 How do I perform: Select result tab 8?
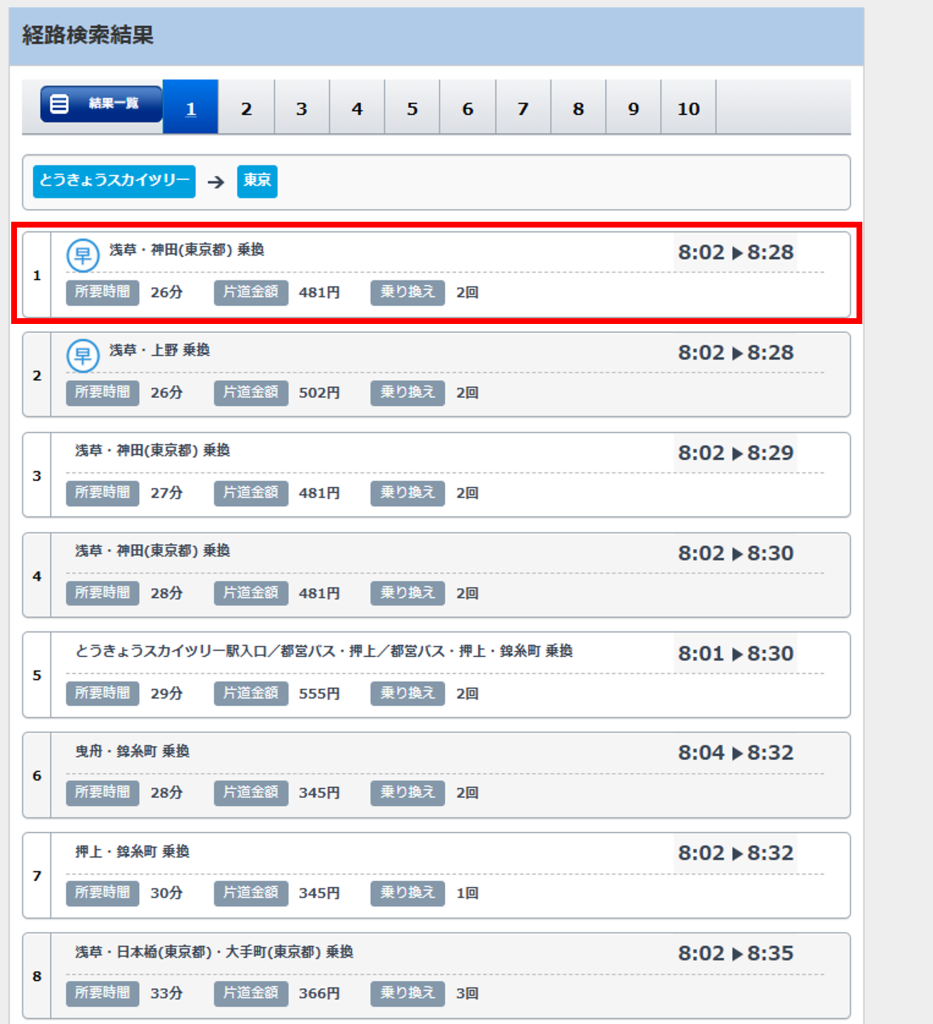(x=578, y=107)
